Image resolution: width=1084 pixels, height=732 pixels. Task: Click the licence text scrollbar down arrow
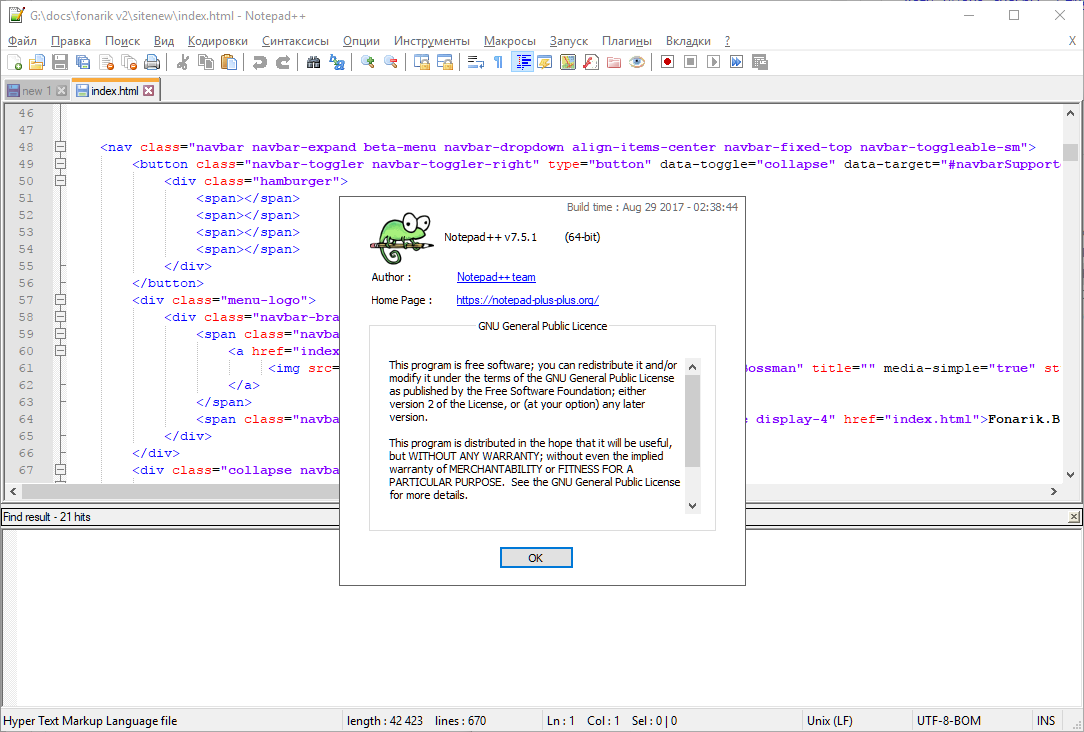693,506
